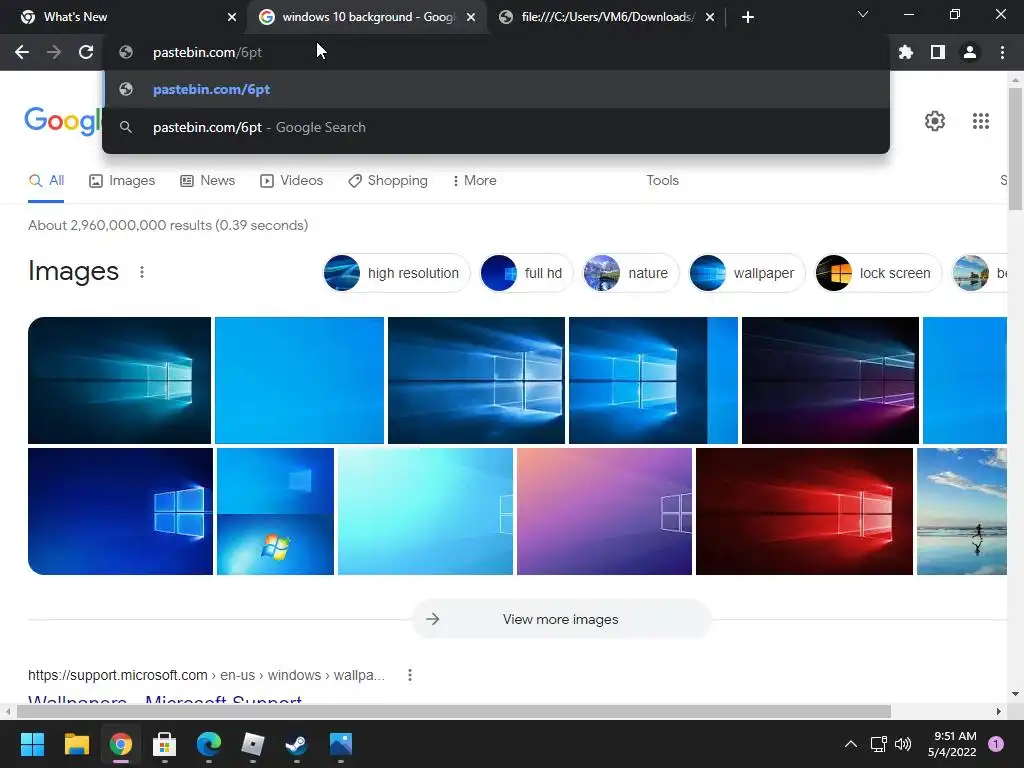This screenshot has width=1024, height=768.
Task: Open the Photos app from the taskbar
Action: 341,744
